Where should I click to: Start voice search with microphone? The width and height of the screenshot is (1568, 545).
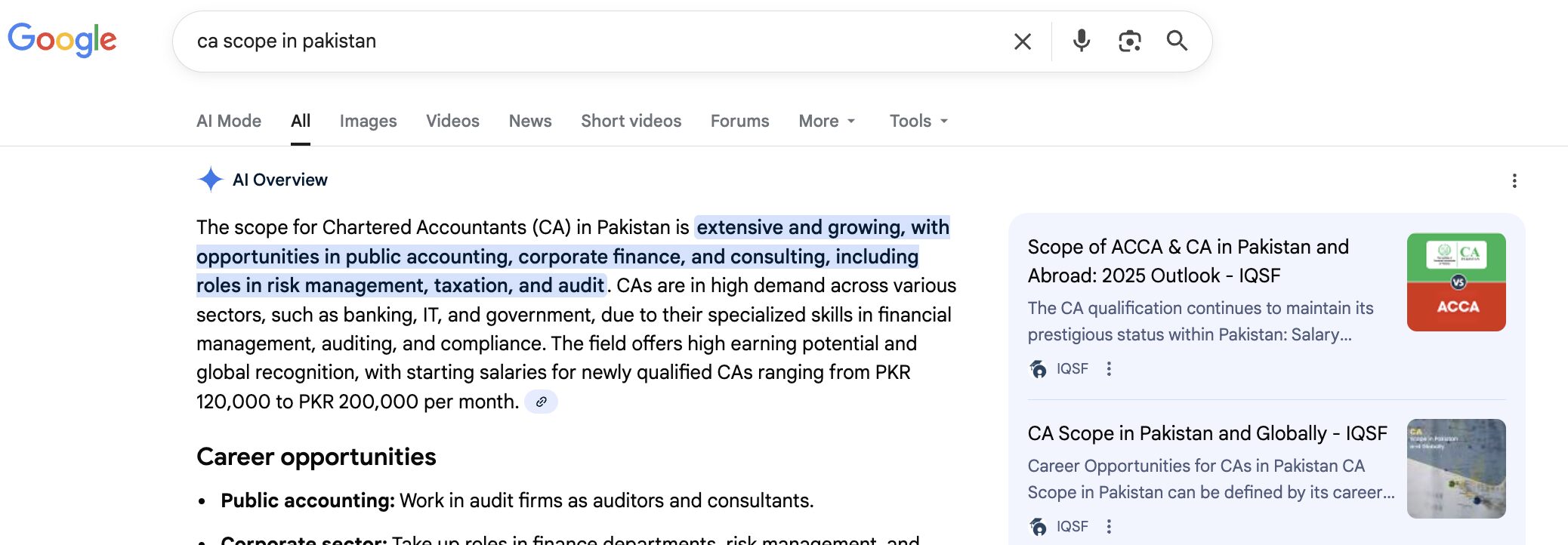(1081, 41)
